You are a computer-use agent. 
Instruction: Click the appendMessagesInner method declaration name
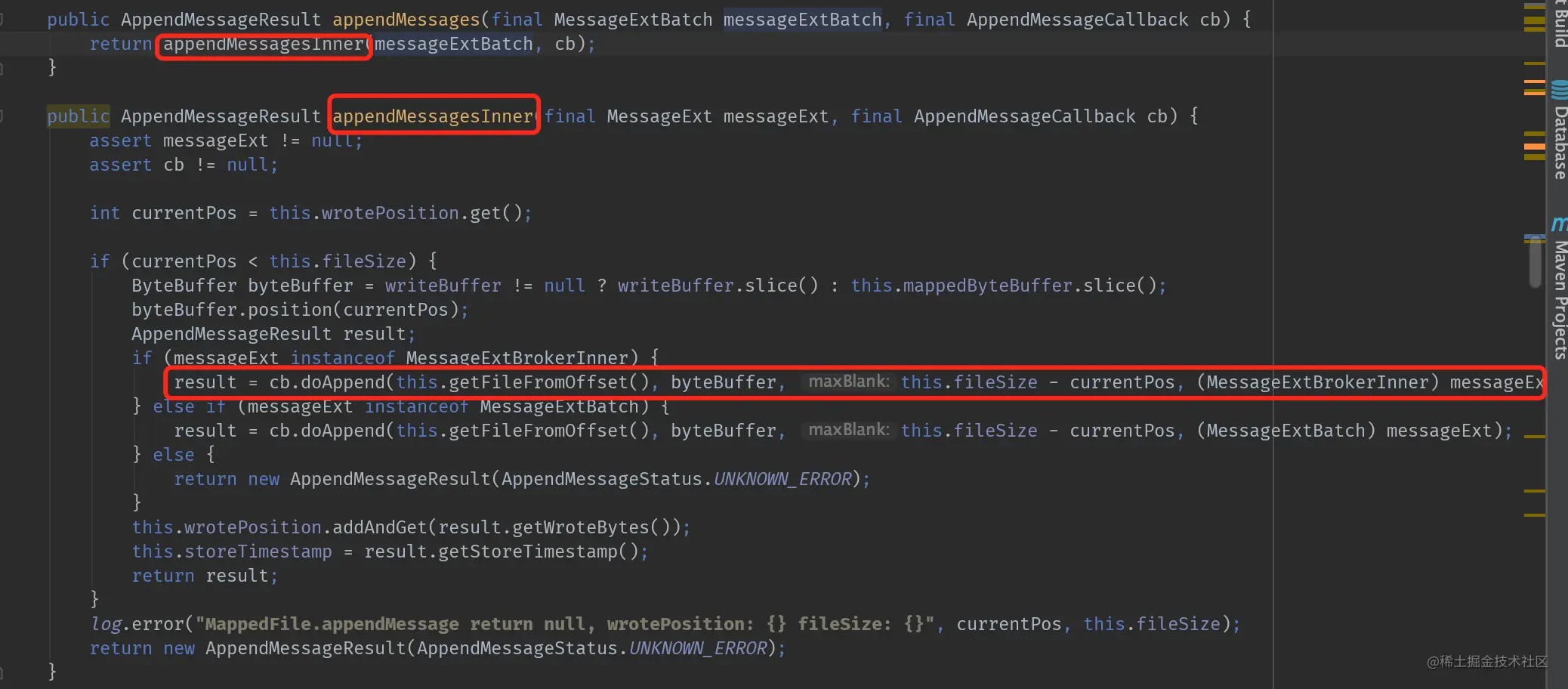433,116
